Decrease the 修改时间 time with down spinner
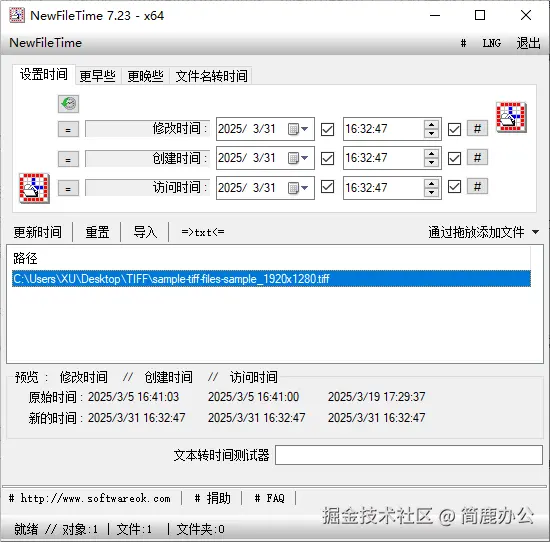The image size is (550, 542). pos(431,134)
